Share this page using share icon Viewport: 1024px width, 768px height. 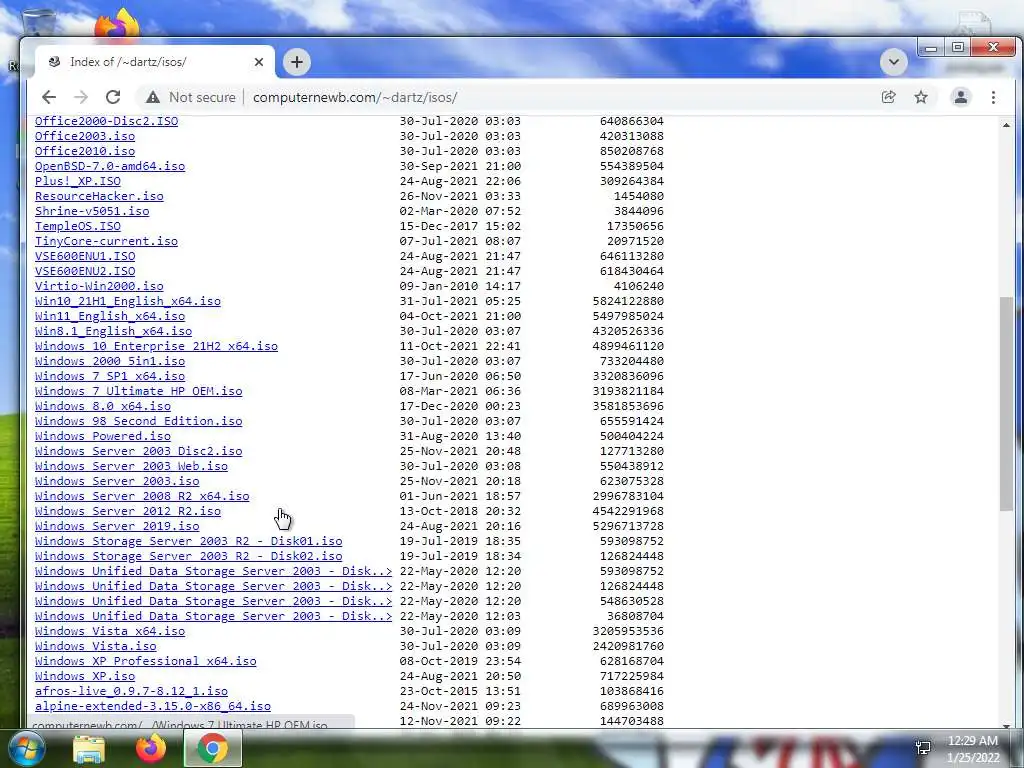[888, 97]
